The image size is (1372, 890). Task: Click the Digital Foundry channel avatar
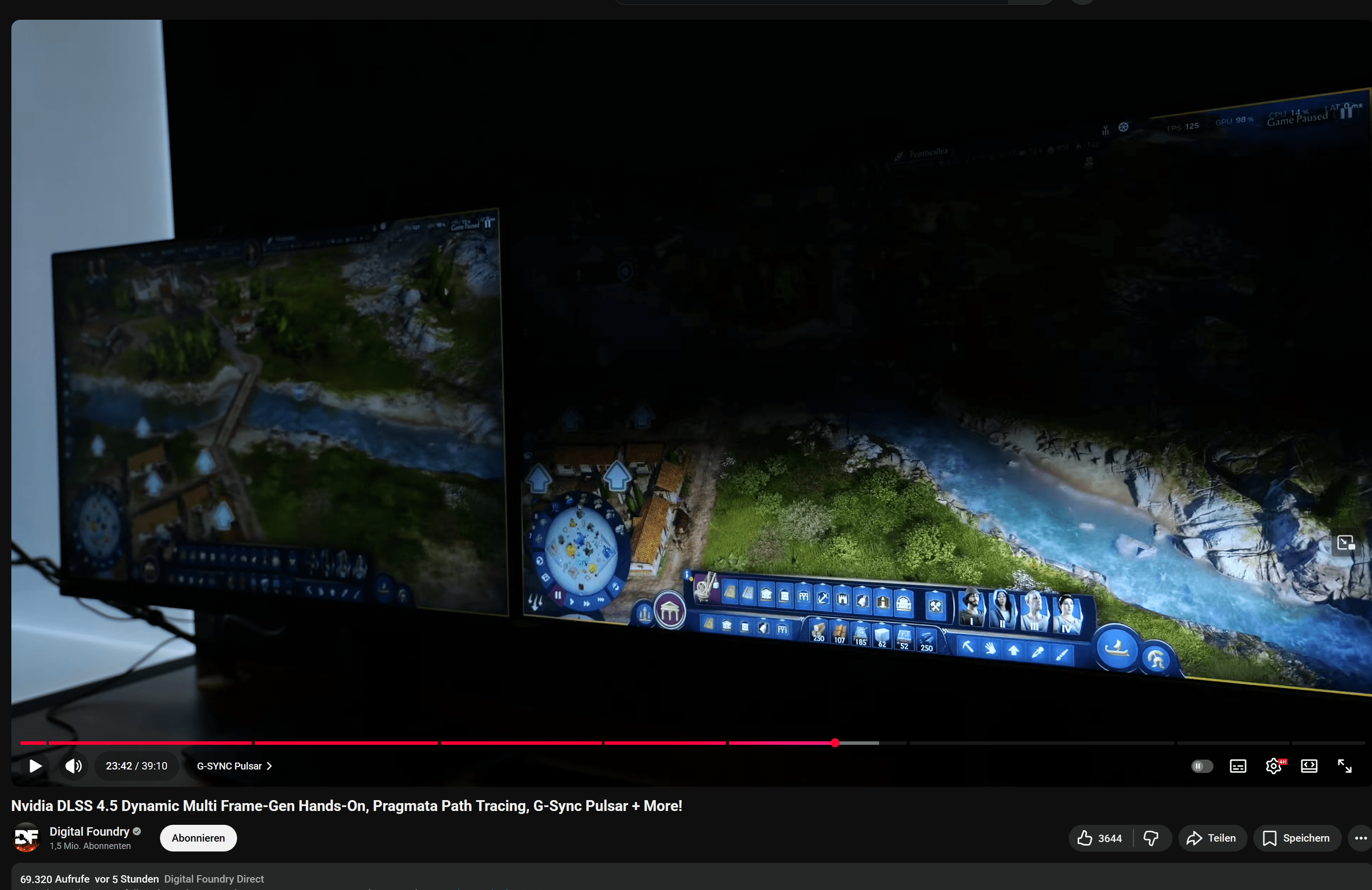tap(27, 838)
